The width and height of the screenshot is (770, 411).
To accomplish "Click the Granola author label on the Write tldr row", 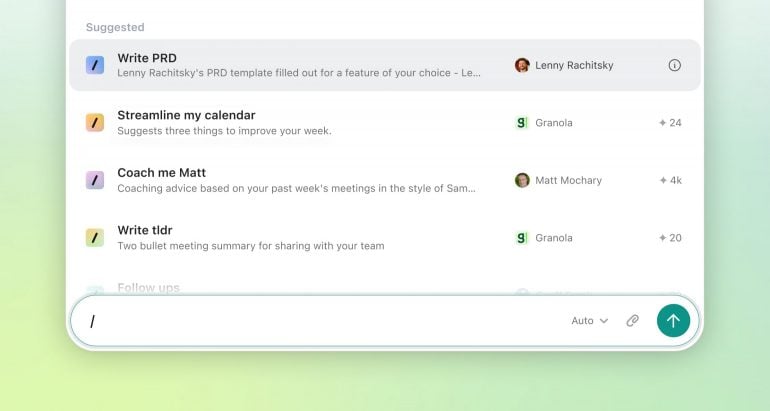I will tap(554, 238).
